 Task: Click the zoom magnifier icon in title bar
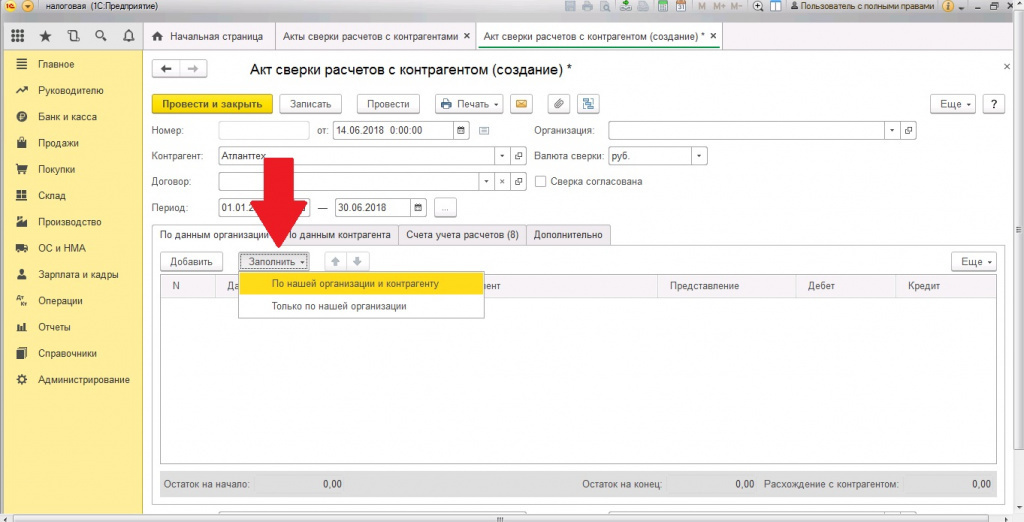(x=758, y=7)
